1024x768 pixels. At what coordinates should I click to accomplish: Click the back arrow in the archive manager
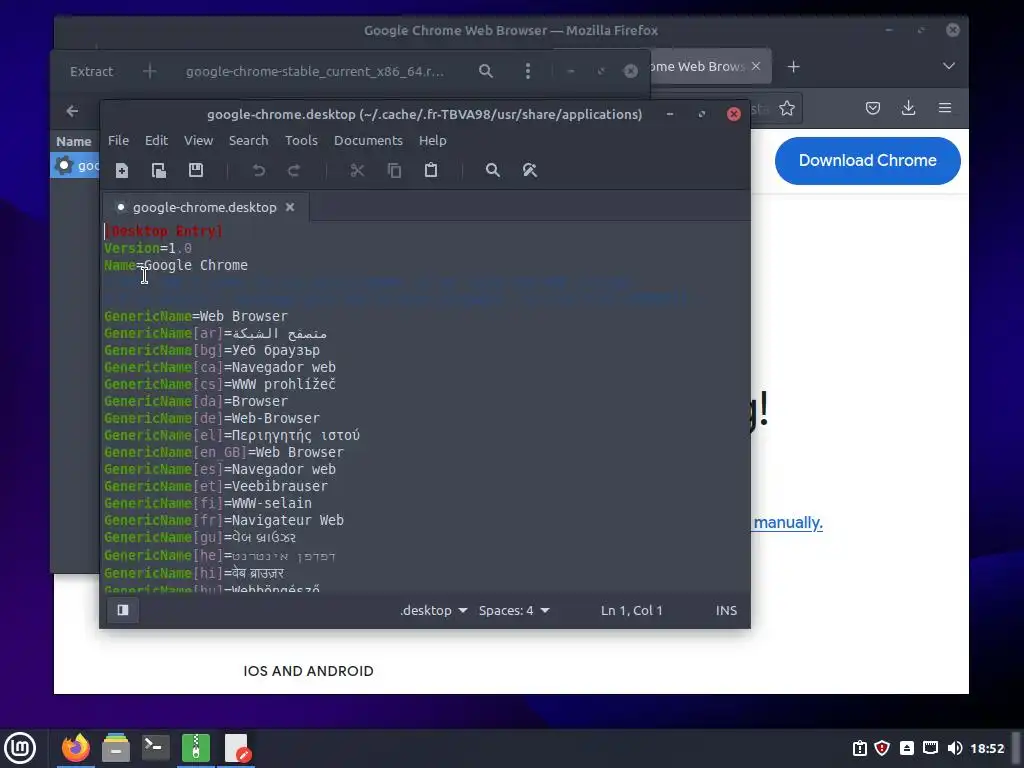coord(72,112)
